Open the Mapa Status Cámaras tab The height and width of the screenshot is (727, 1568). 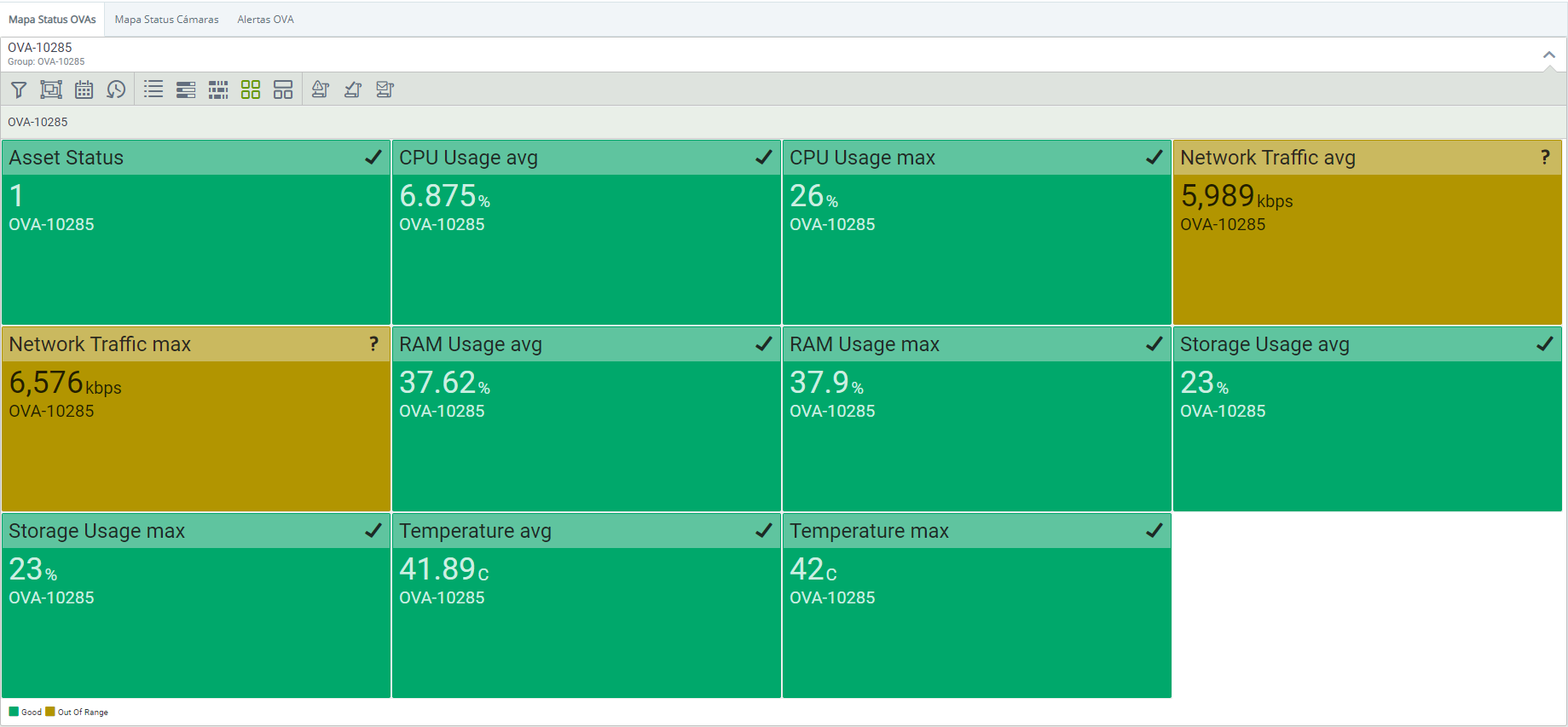166,20
